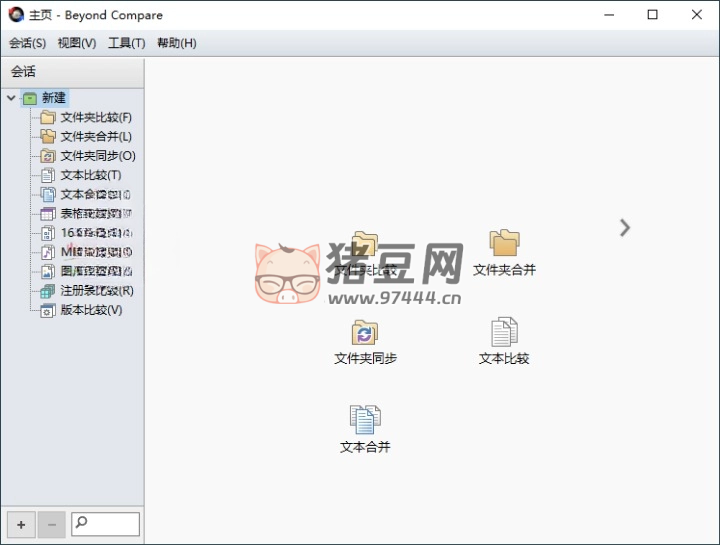720x545 pixels.
Task: Select 文件夹比较(F) in the session tree
Action: pos(95,117)
